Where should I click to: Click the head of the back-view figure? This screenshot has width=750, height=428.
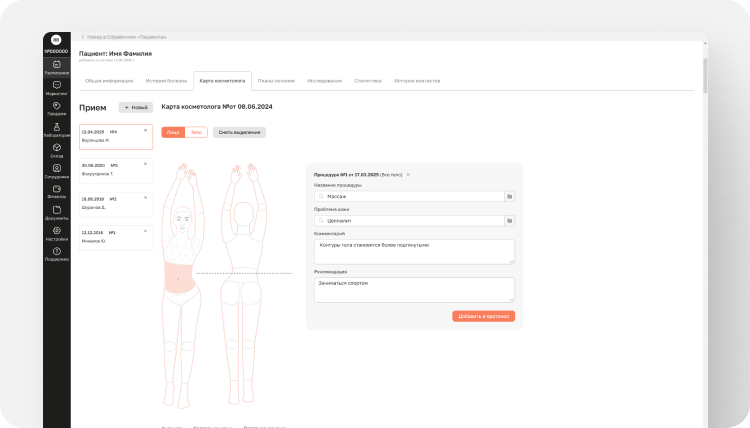pyautogui.click(x=243, y=213)
